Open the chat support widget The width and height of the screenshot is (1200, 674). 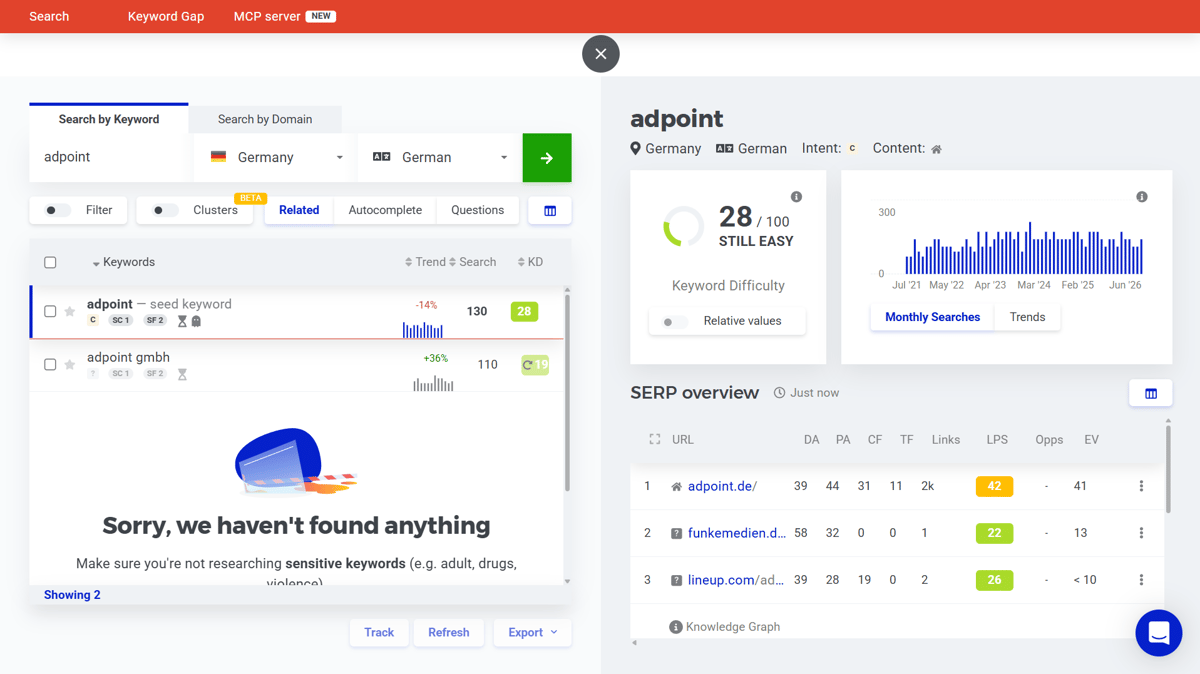[1159, 633]
